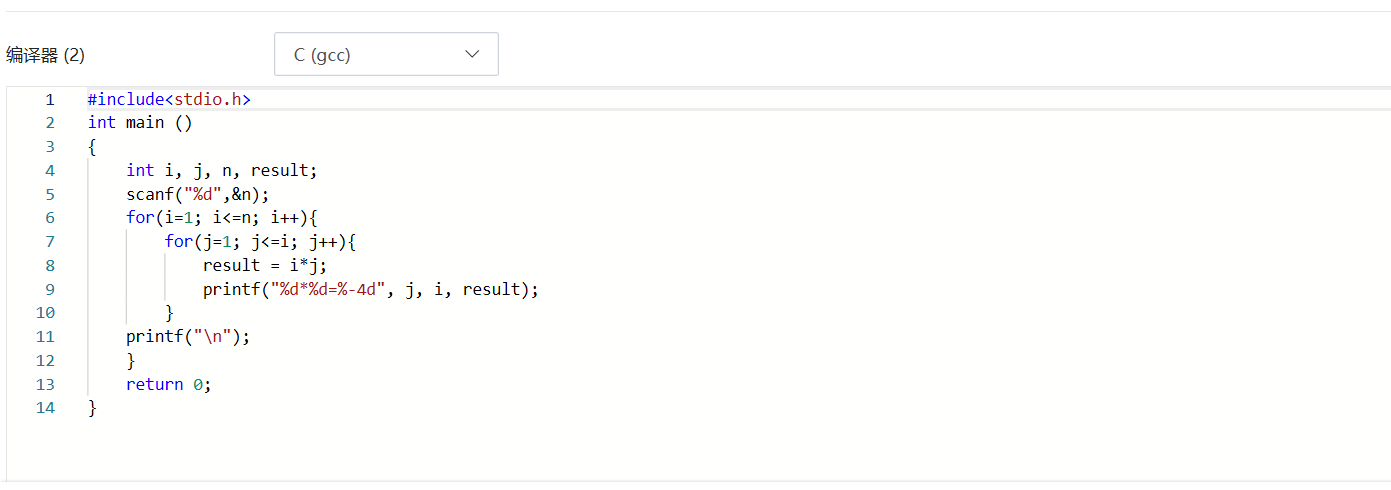Viewport: 1391px width, 490px height.
Task: Click the return 0 statement
Action: [168, 385]
